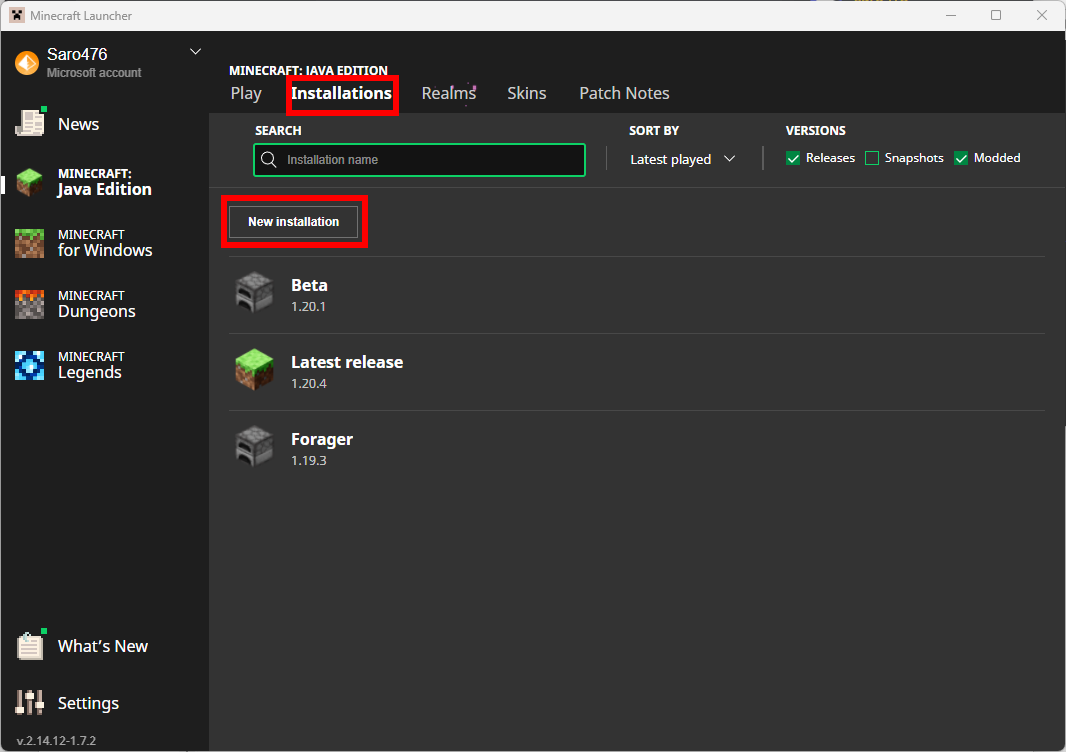Click the Saro476 account avatar icon
This screenshot has width=1066, height=752.
pyautogui.click(x=27, y=63)
